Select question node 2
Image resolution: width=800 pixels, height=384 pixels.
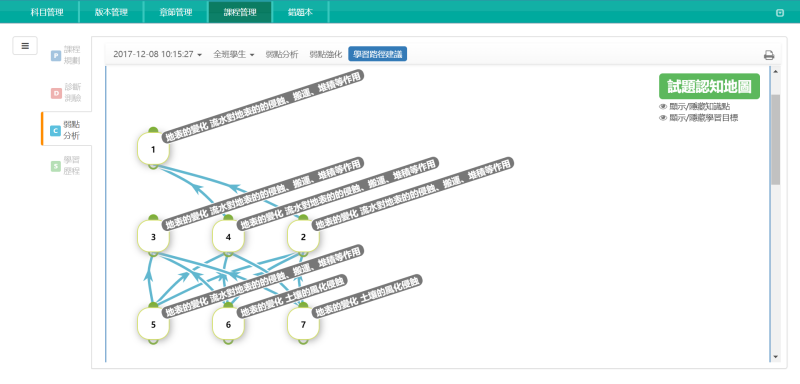pyautogui.click(x=303, y=237)
